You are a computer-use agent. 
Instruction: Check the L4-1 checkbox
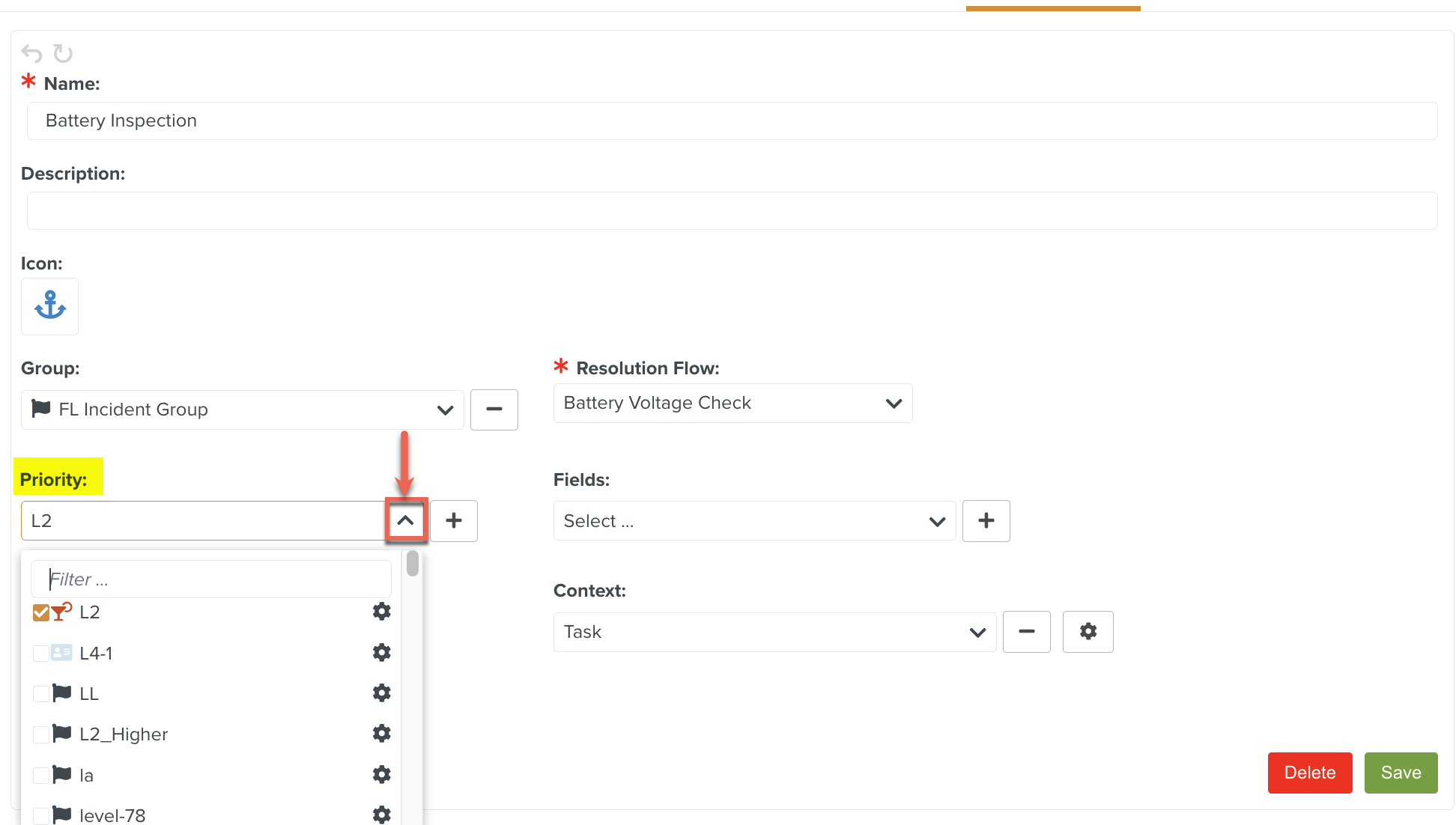[x=41, y=652]
